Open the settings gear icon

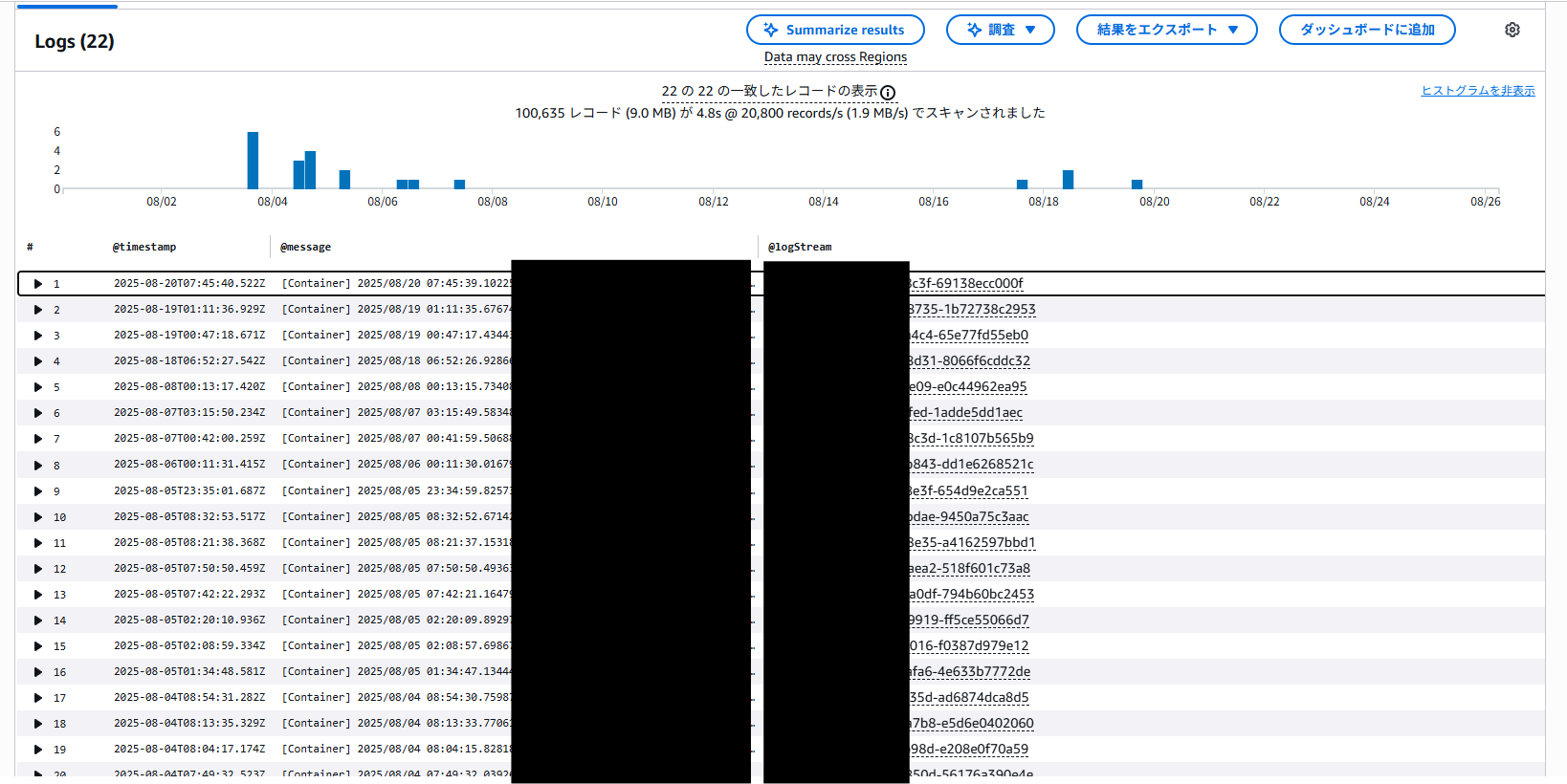click(x=1512, y=30)
